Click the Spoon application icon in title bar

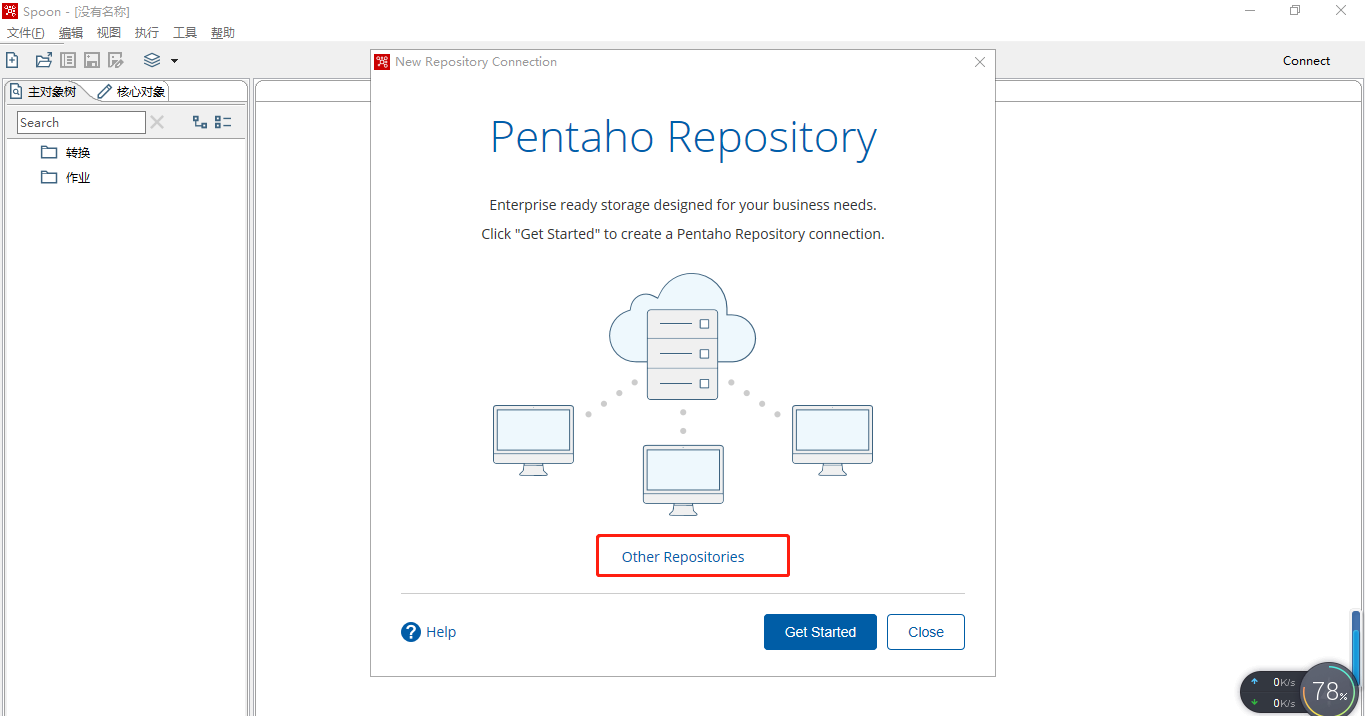10,11
